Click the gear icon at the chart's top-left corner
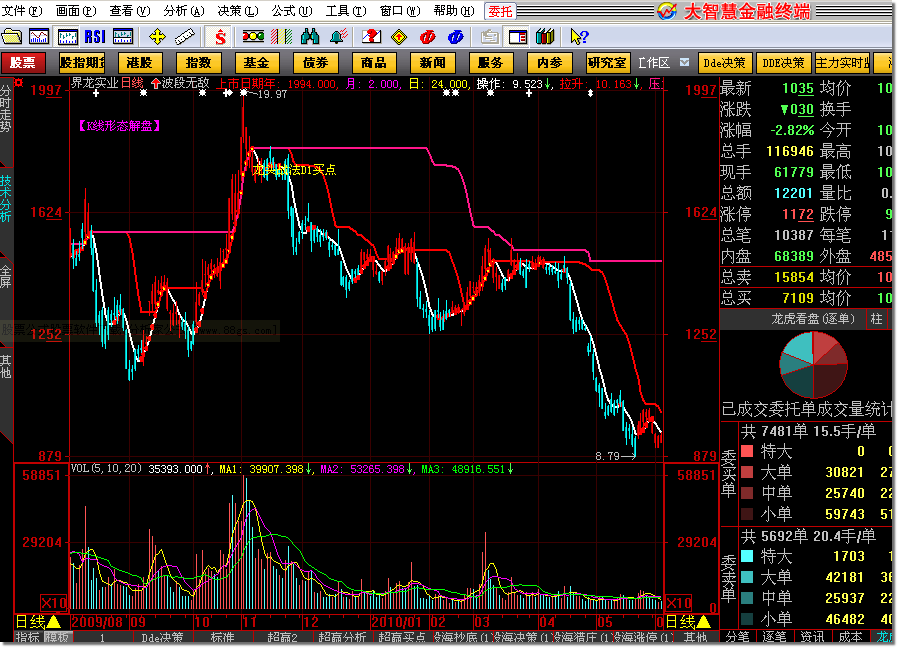Image resolution: width=899 pixels, height=648 pixels. point(18,83)
